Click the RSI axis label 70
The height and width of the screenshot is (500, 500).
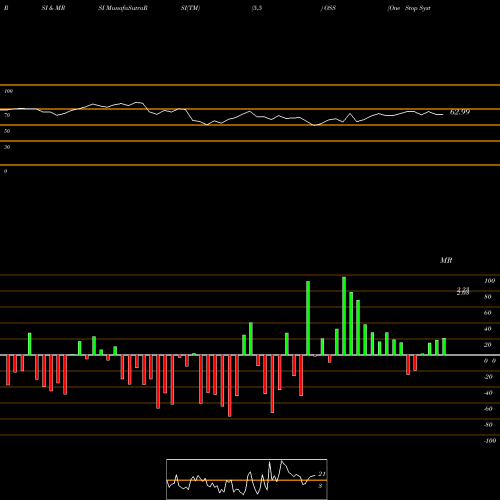pyautogui.click(x=7, y=115)
